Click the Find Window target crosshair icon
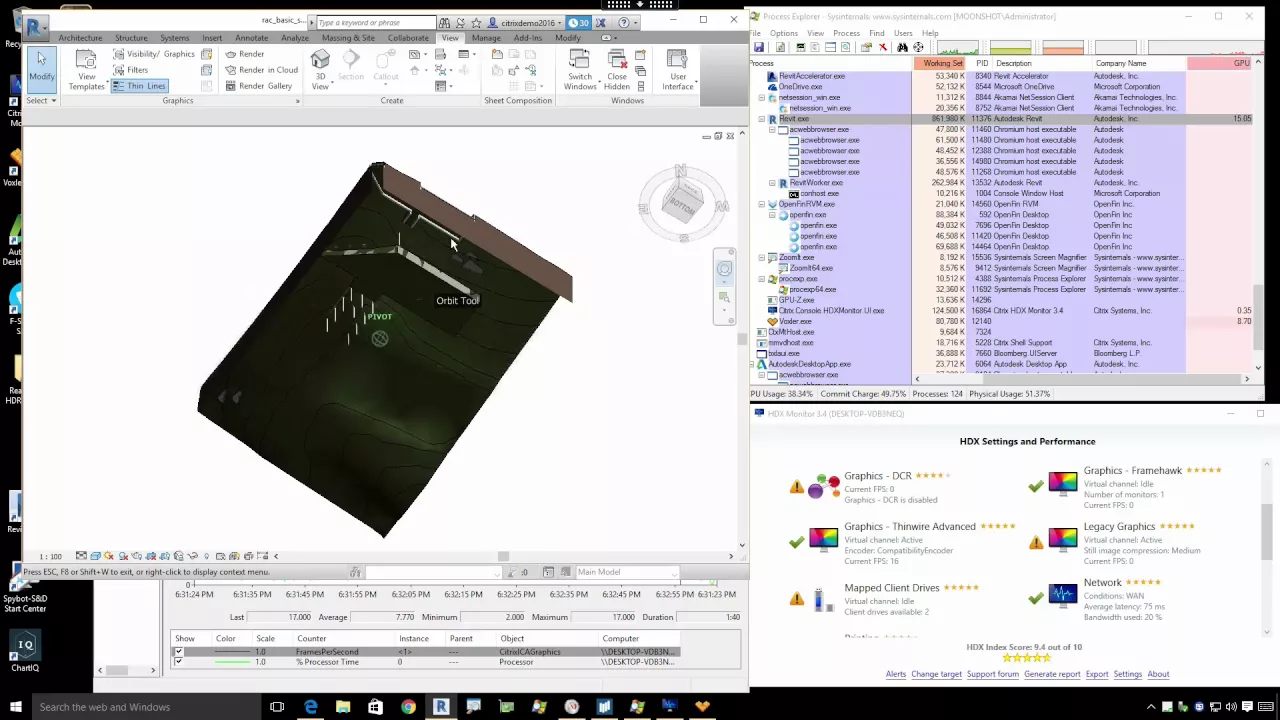This screenshot has height=720, width=1280. 918,47
